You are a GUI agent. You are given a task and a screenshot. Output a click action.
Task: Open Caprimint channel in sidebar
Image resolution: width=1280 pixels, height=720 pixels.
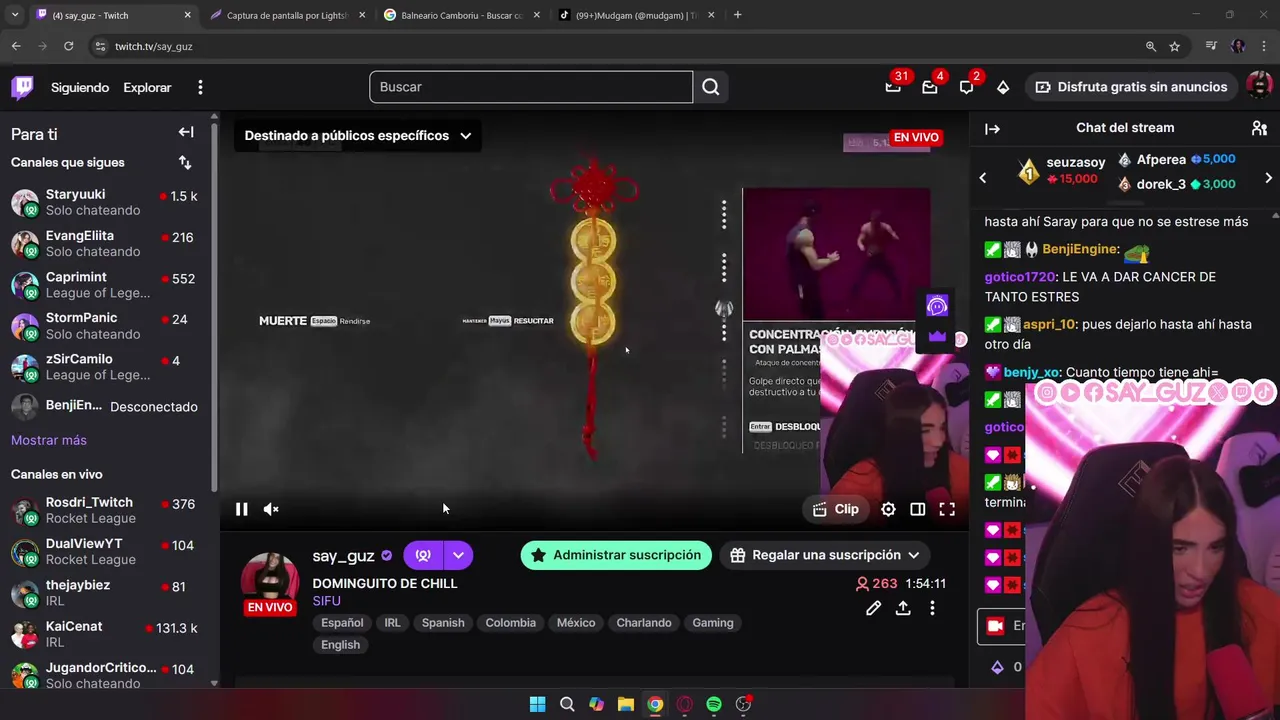(104, 284)
